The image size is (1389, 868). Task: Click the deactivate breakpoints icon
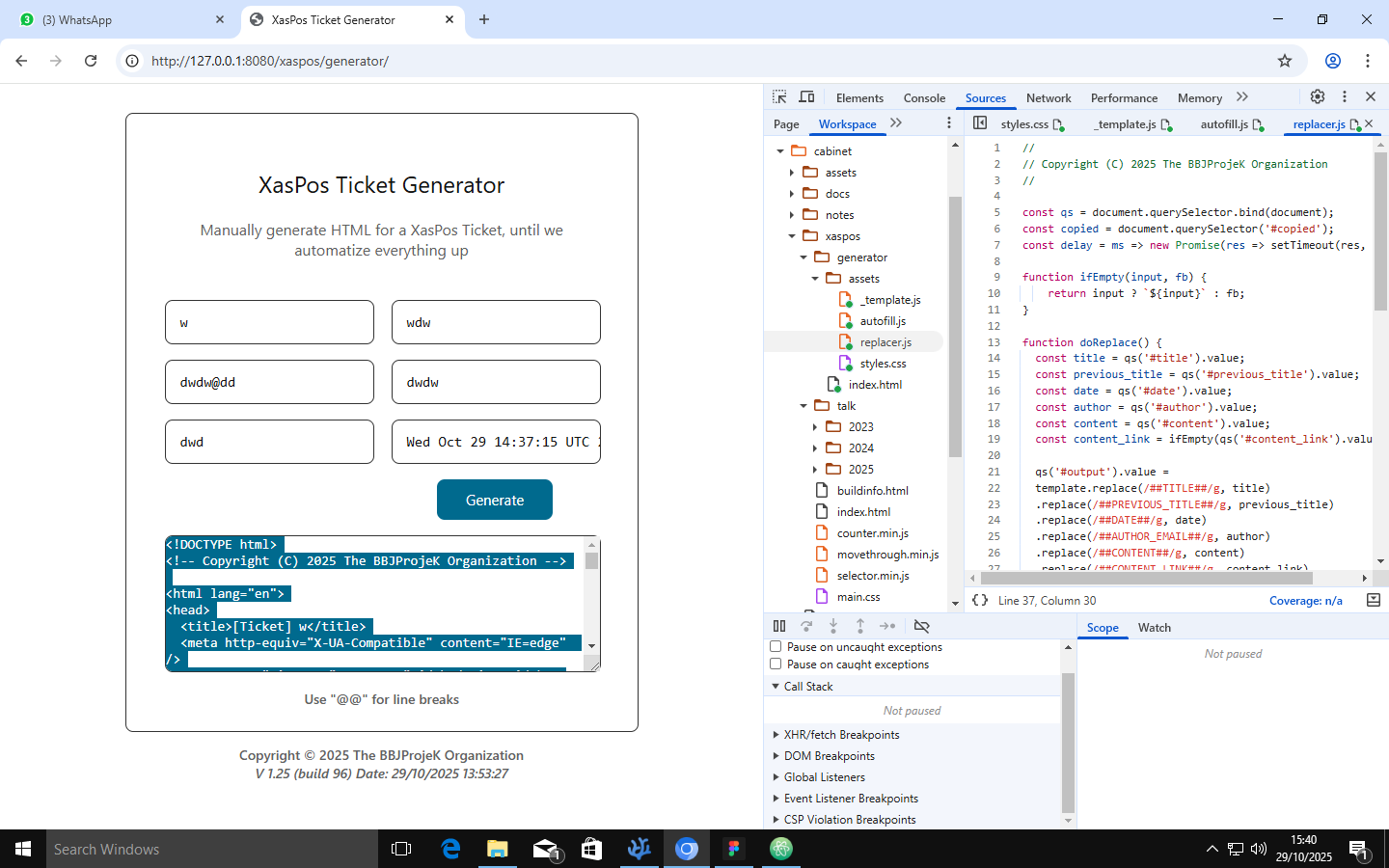tap(921, 626)
